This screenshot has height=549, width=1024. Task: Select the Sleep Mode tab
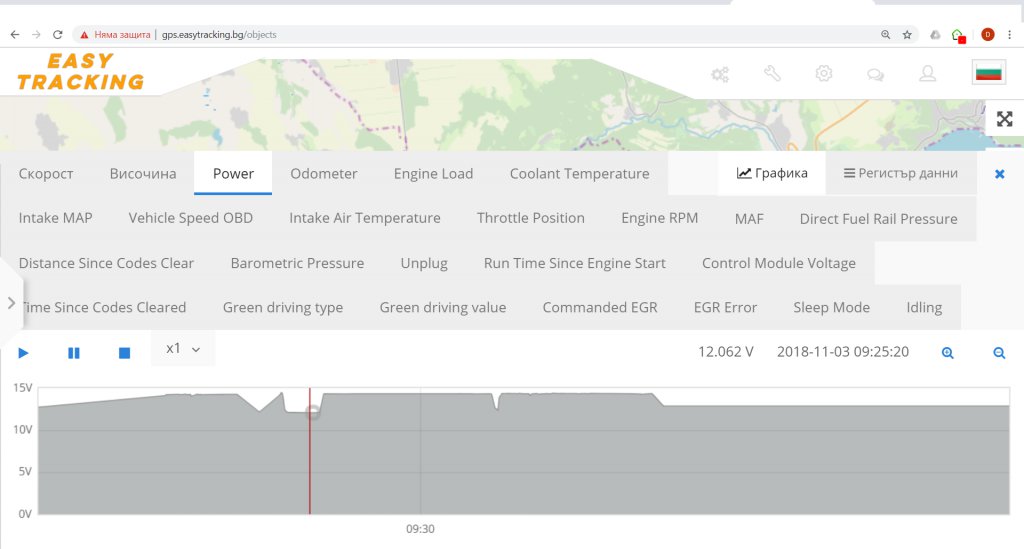[831, 307]
